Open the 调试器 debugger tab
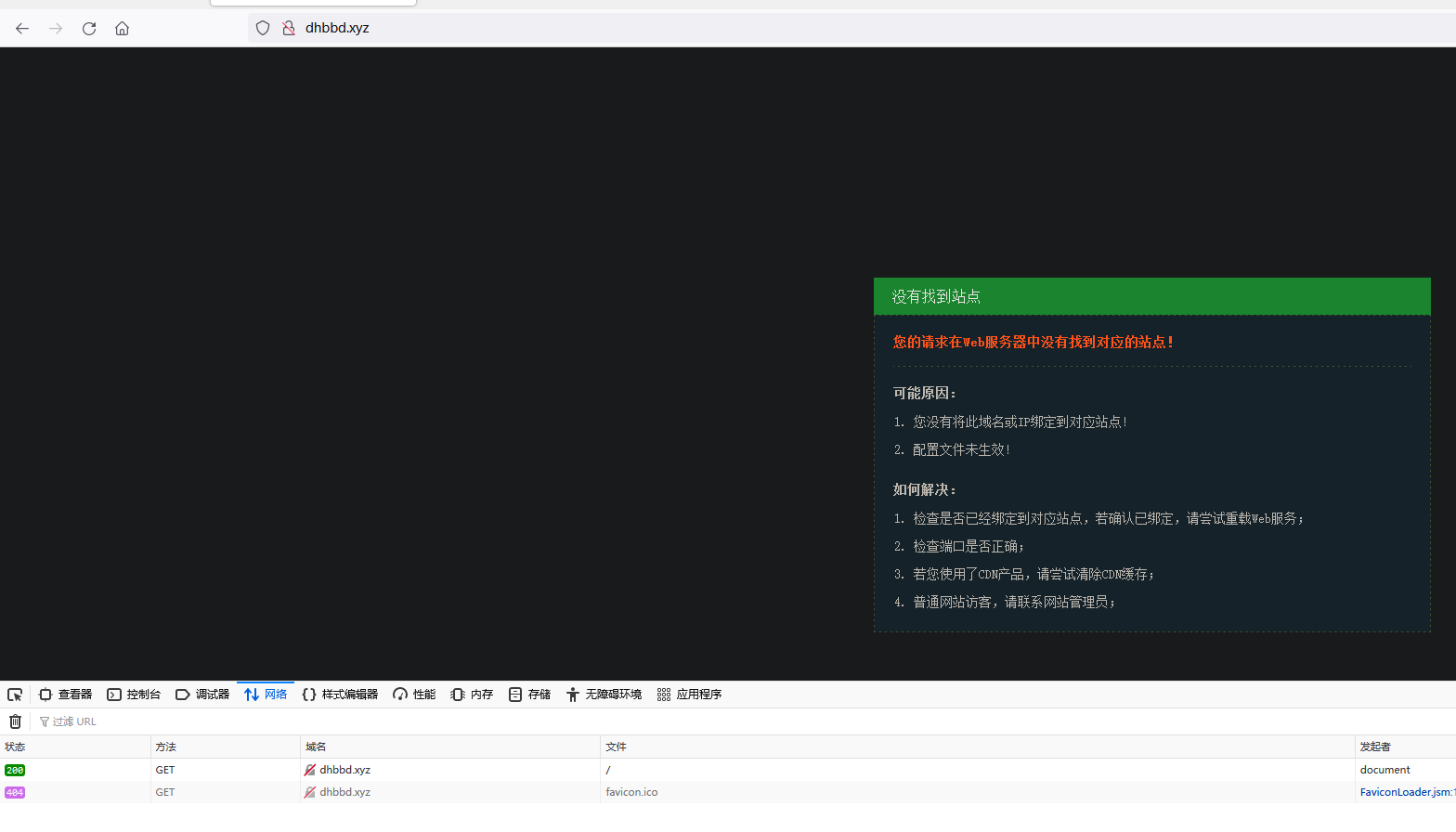Screen dimensions: 1456x832 202,695
